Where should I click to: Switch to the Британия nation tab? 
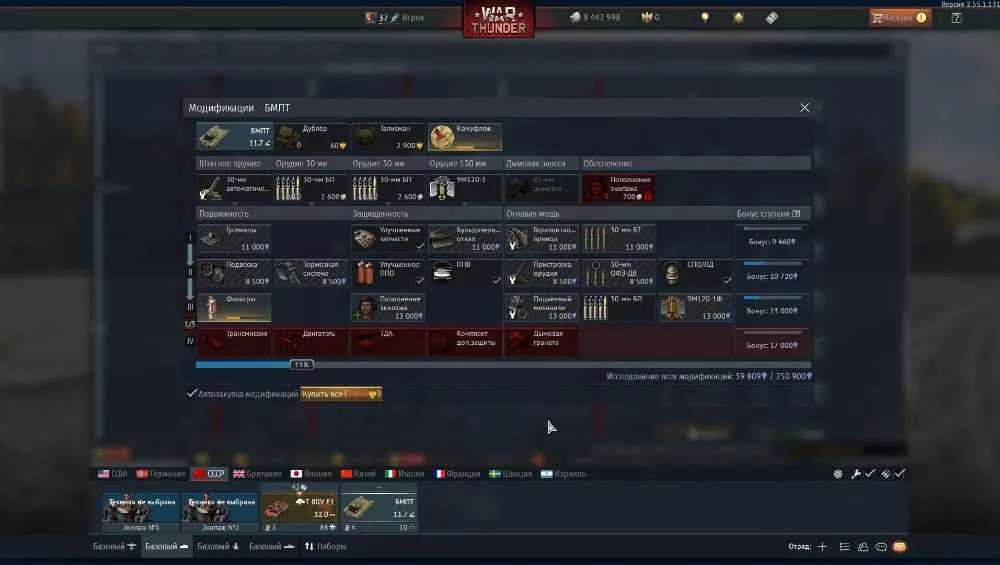[x=257, y=474]
